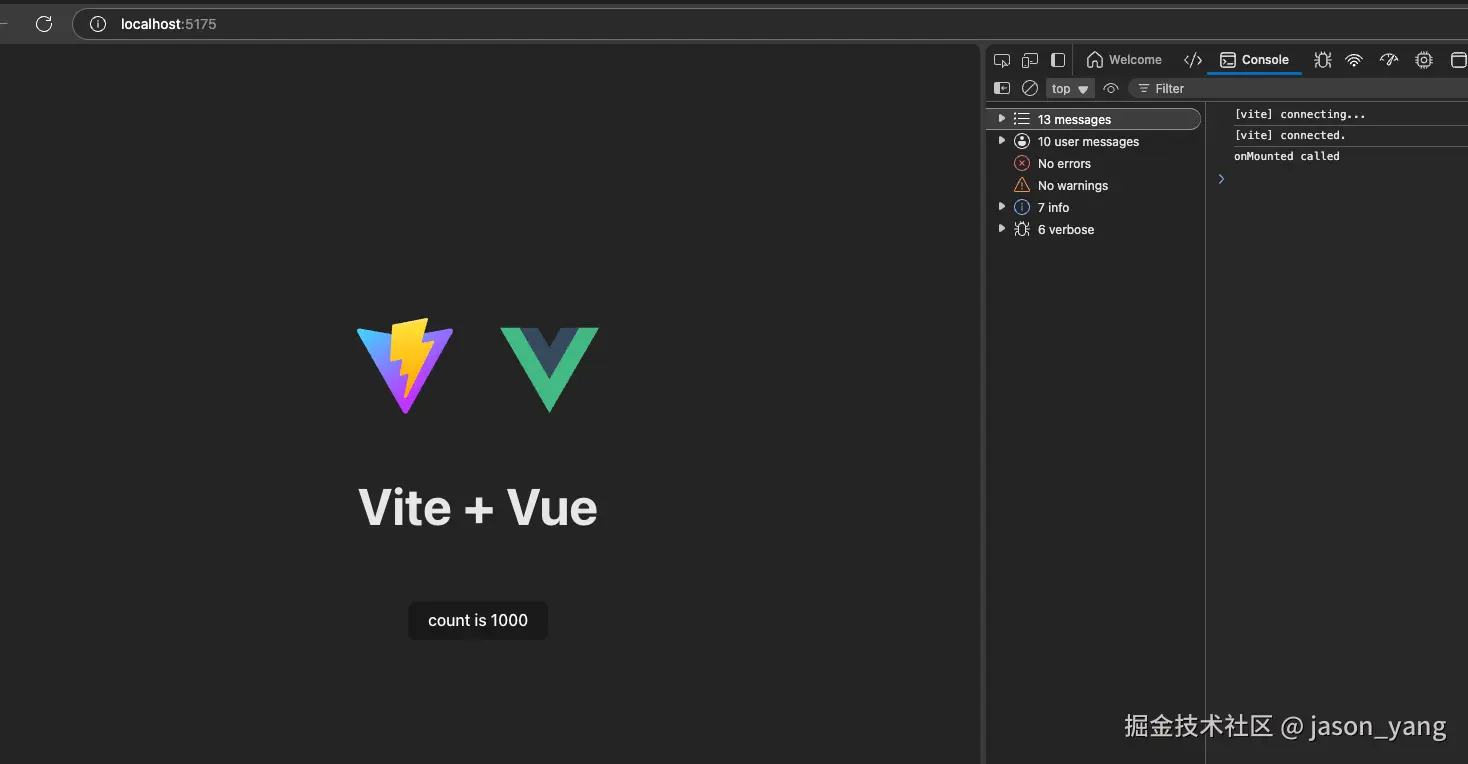Open the top JavaScript context dropdown

point(1070,89)
